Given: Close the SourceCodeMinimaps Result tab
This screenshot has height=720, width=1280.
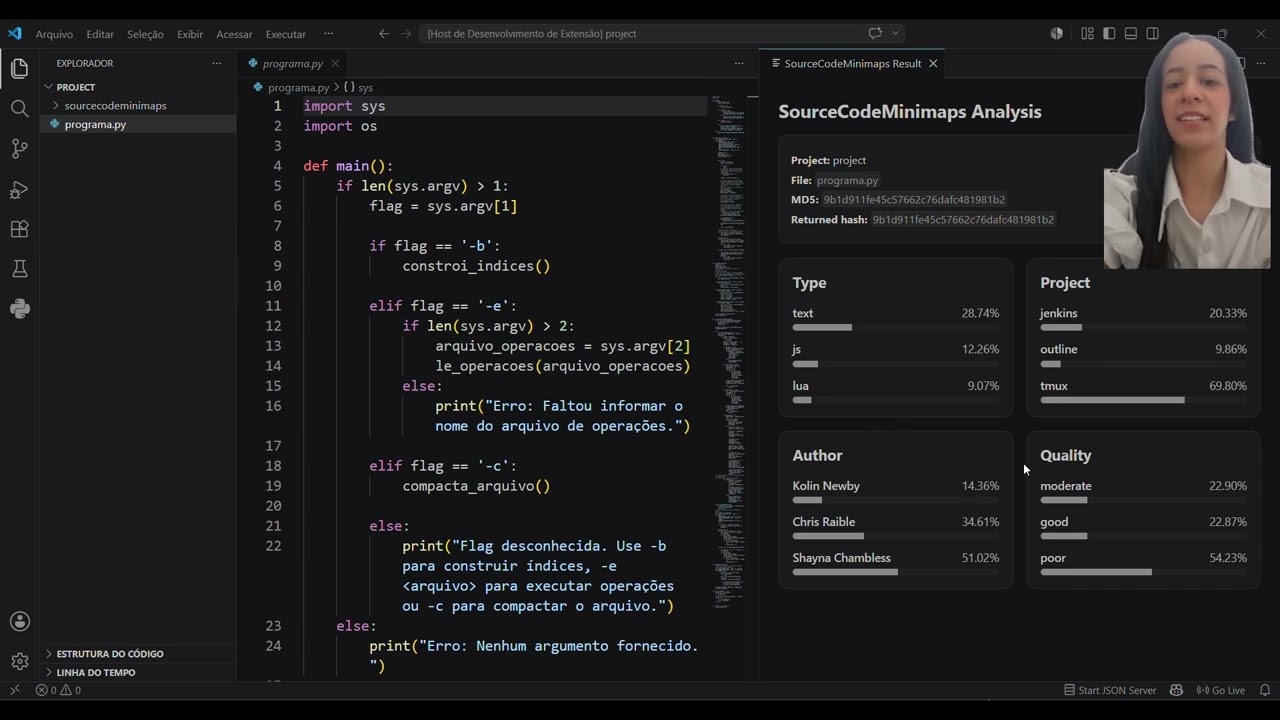Looking at the screenshot, I should (933, 63).
